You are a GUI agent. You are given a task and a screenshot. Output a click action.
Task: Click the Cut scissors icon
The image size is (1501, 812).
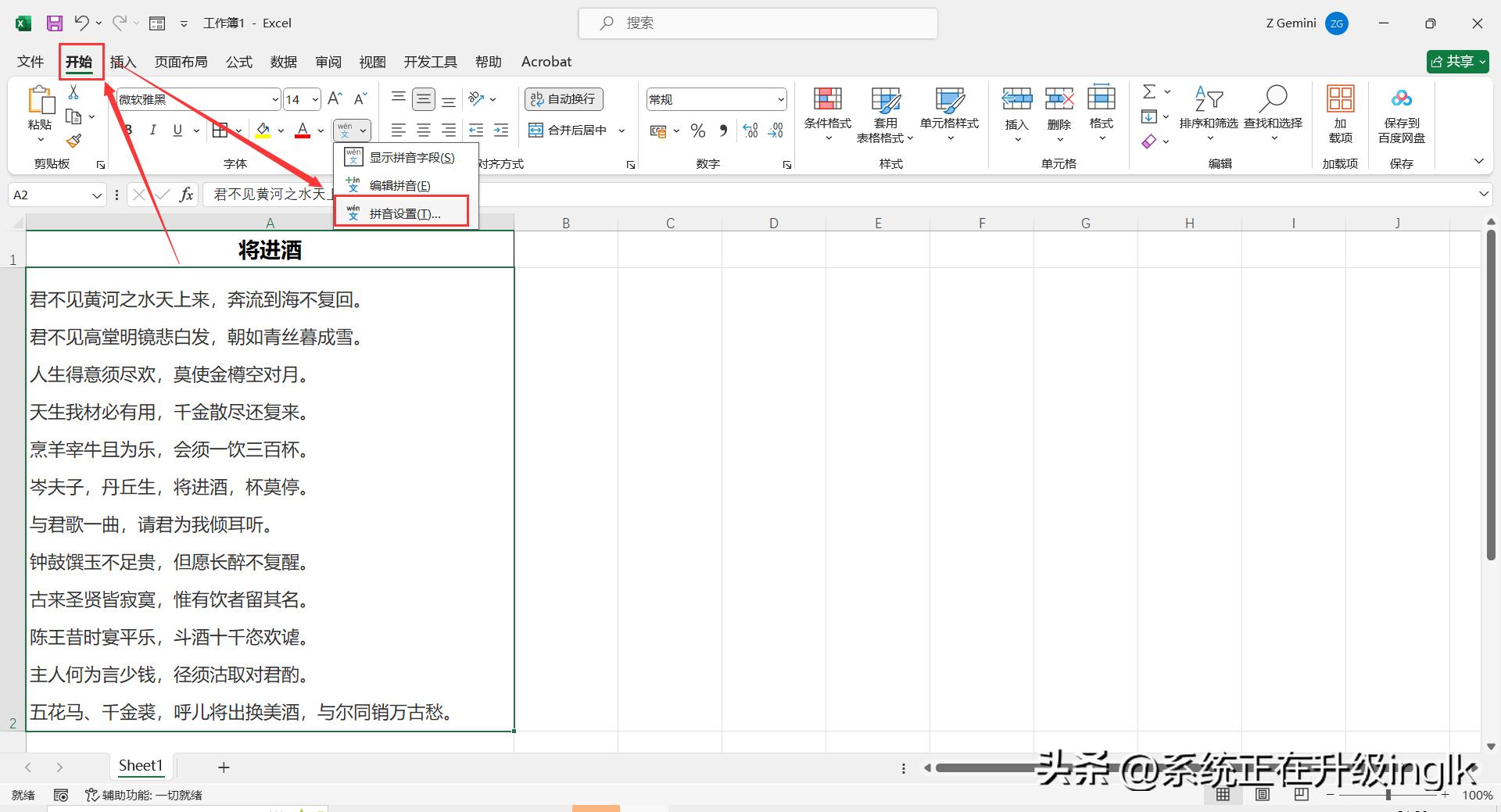coord(73,92)
